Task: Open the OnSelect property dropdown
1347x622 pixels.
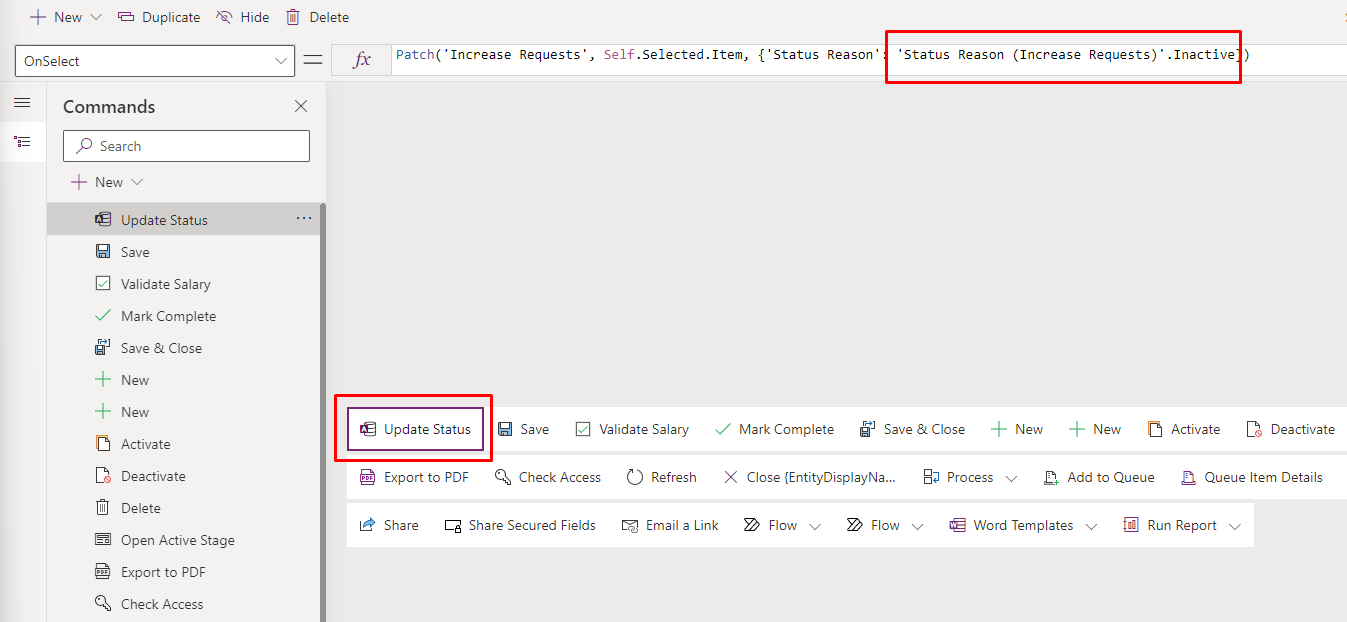Action: (280, 61)
